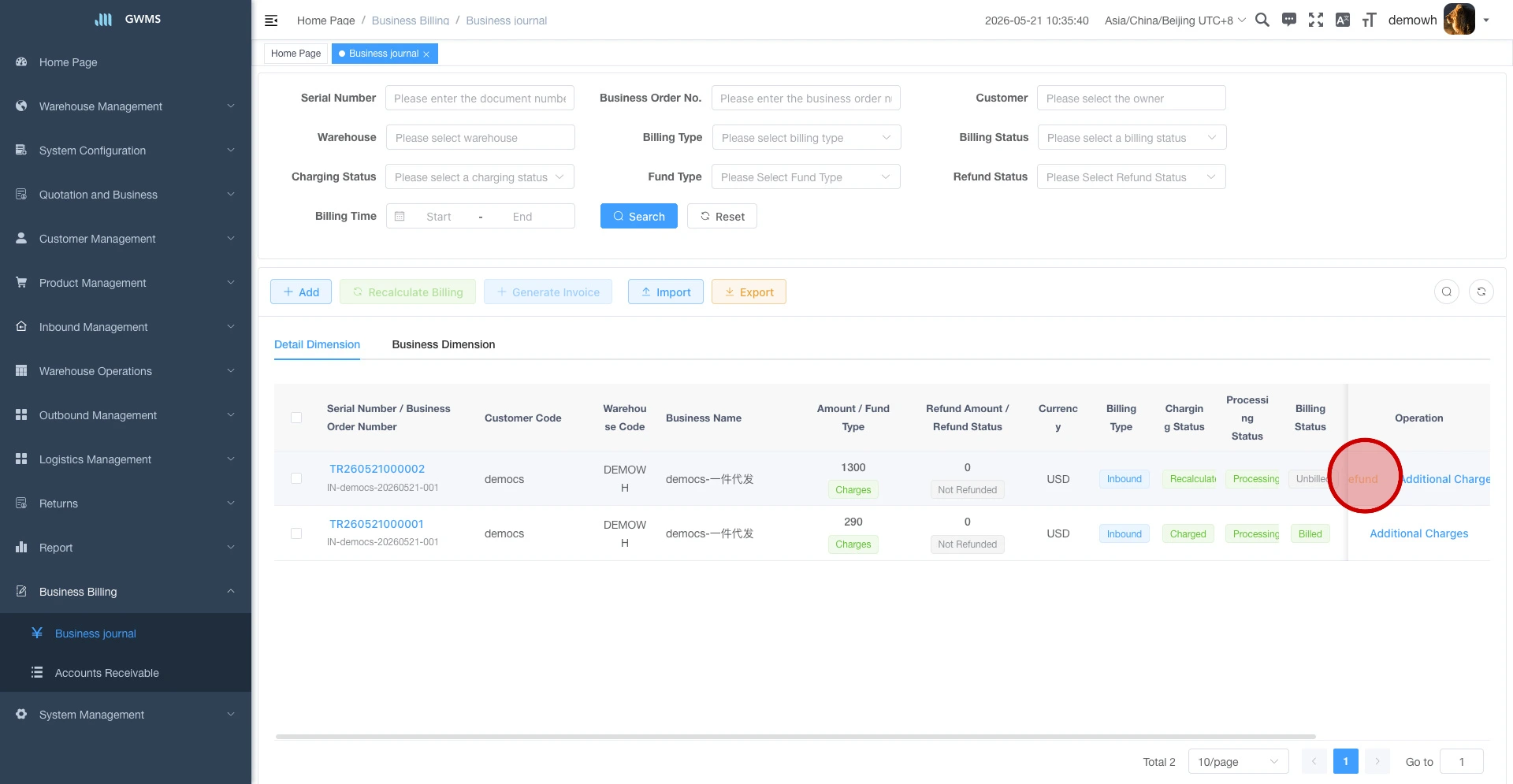Open the font size adjustment icon
Viewport: 1513px width, 784px height.
tap(1370, 20)
